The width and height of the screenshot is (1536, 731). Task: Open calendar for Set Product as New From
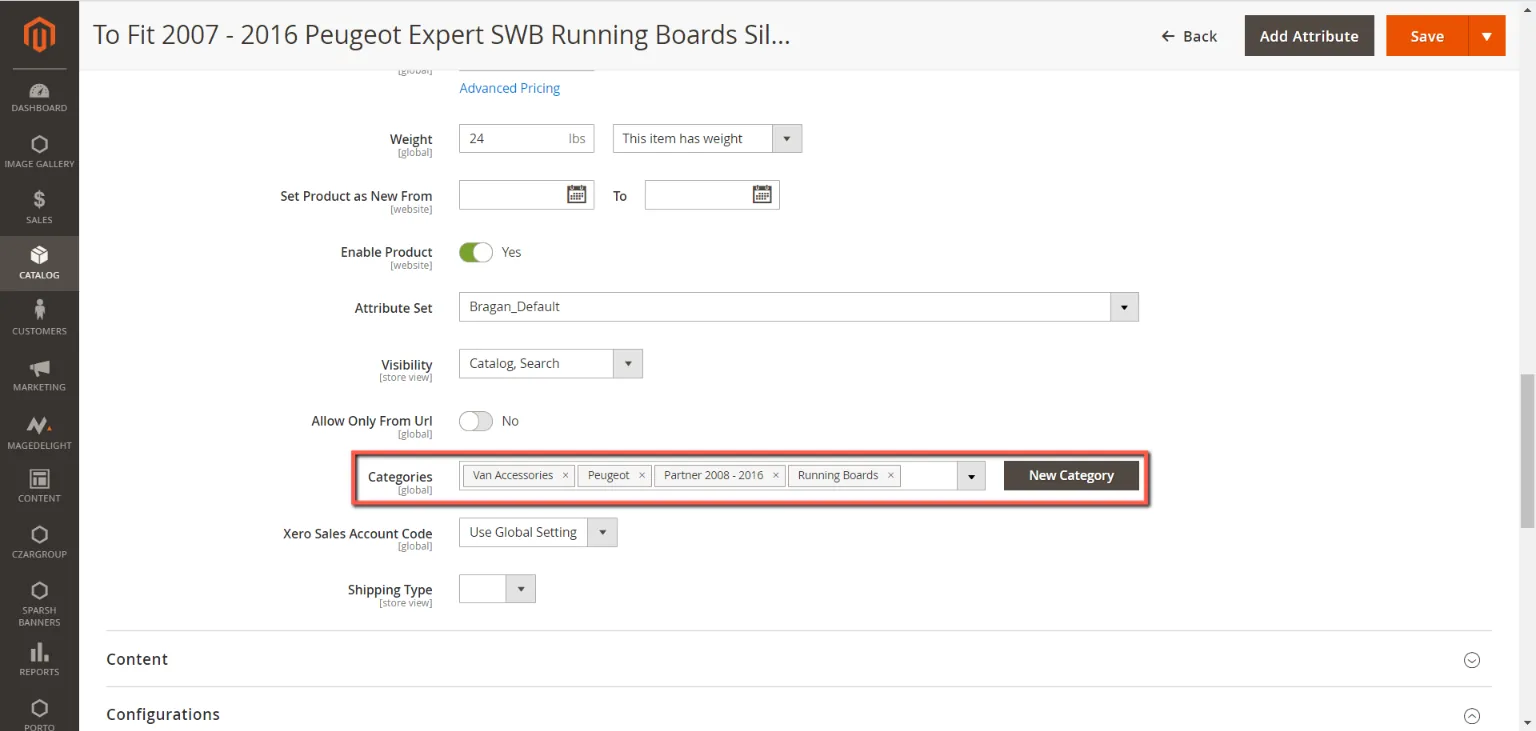pyautogui.click(x=576, y=195)
